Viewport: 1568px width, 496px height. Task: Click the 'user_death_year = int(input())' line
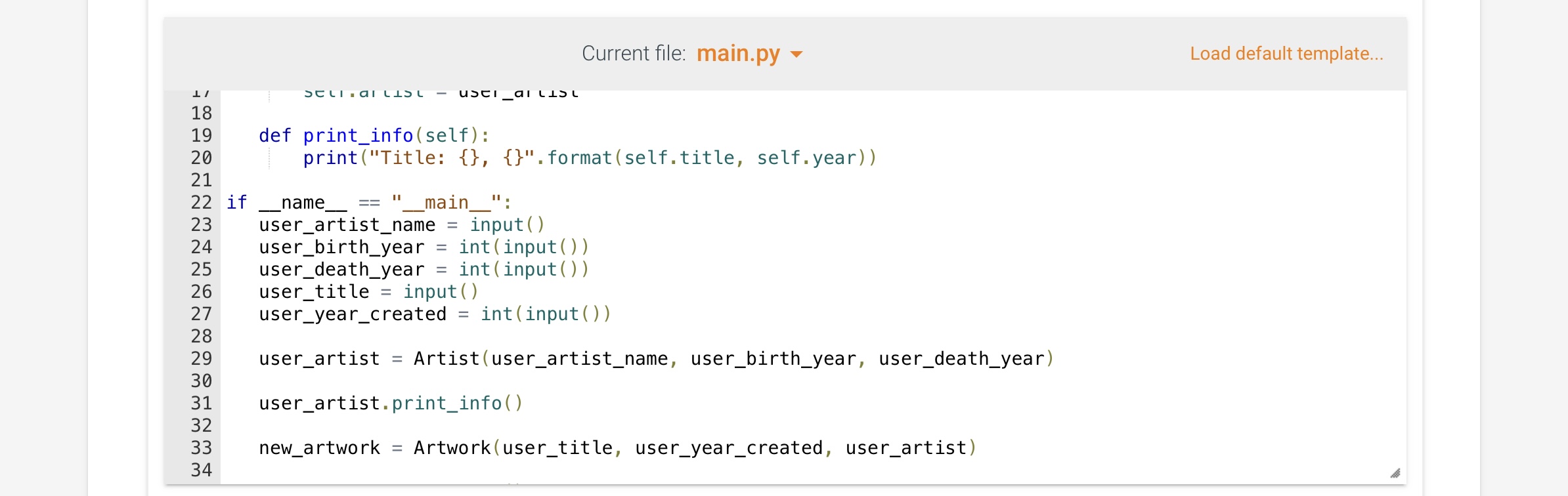(424, 269)
